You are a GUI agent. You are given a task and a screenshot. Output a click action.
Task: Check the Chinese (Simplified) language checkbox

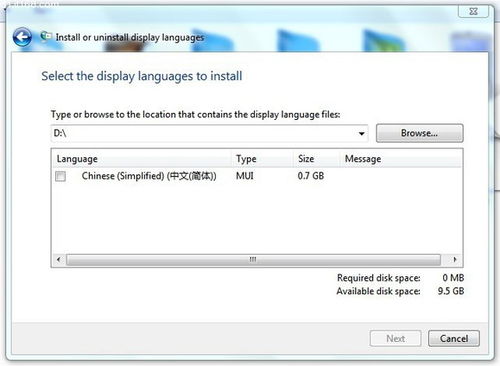click(60, 176)
